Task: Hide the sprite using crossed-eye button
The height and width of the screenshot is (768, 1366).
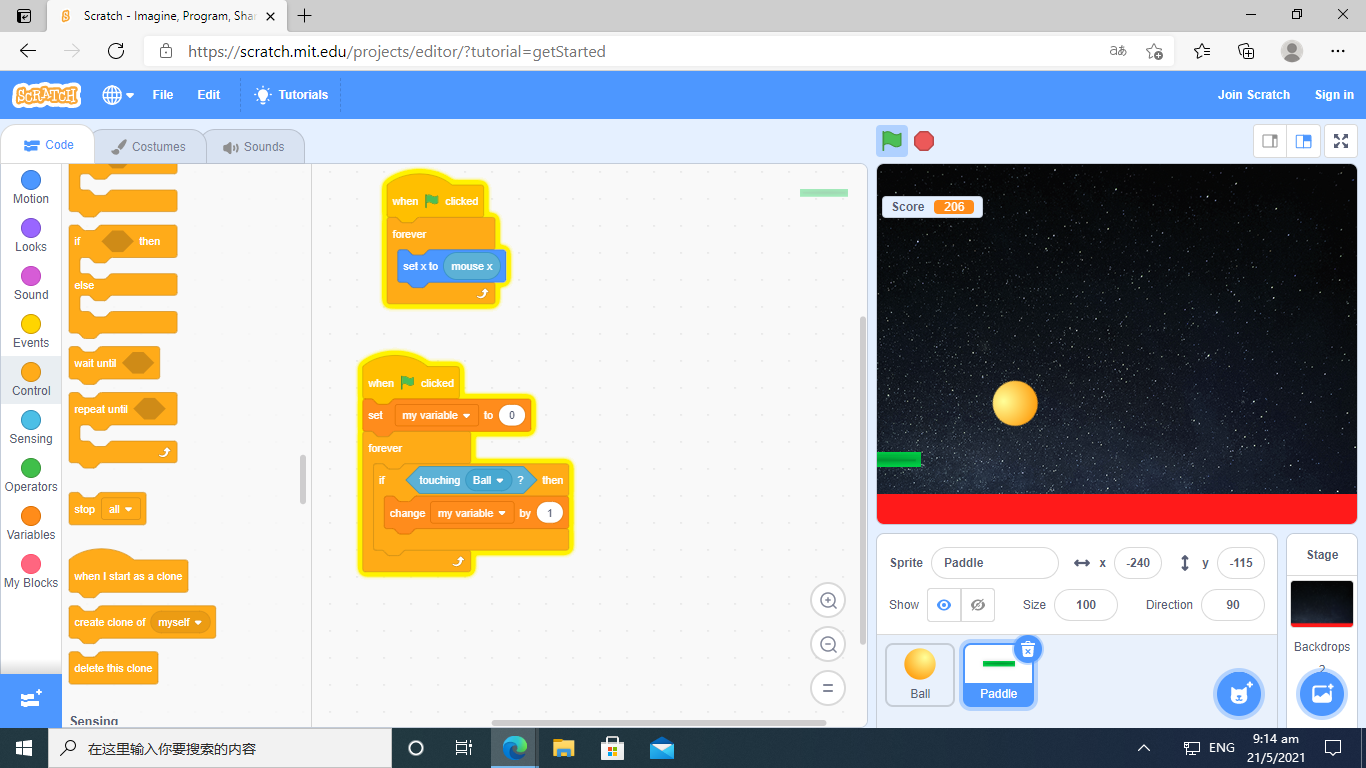Action: tap(978, 605)
